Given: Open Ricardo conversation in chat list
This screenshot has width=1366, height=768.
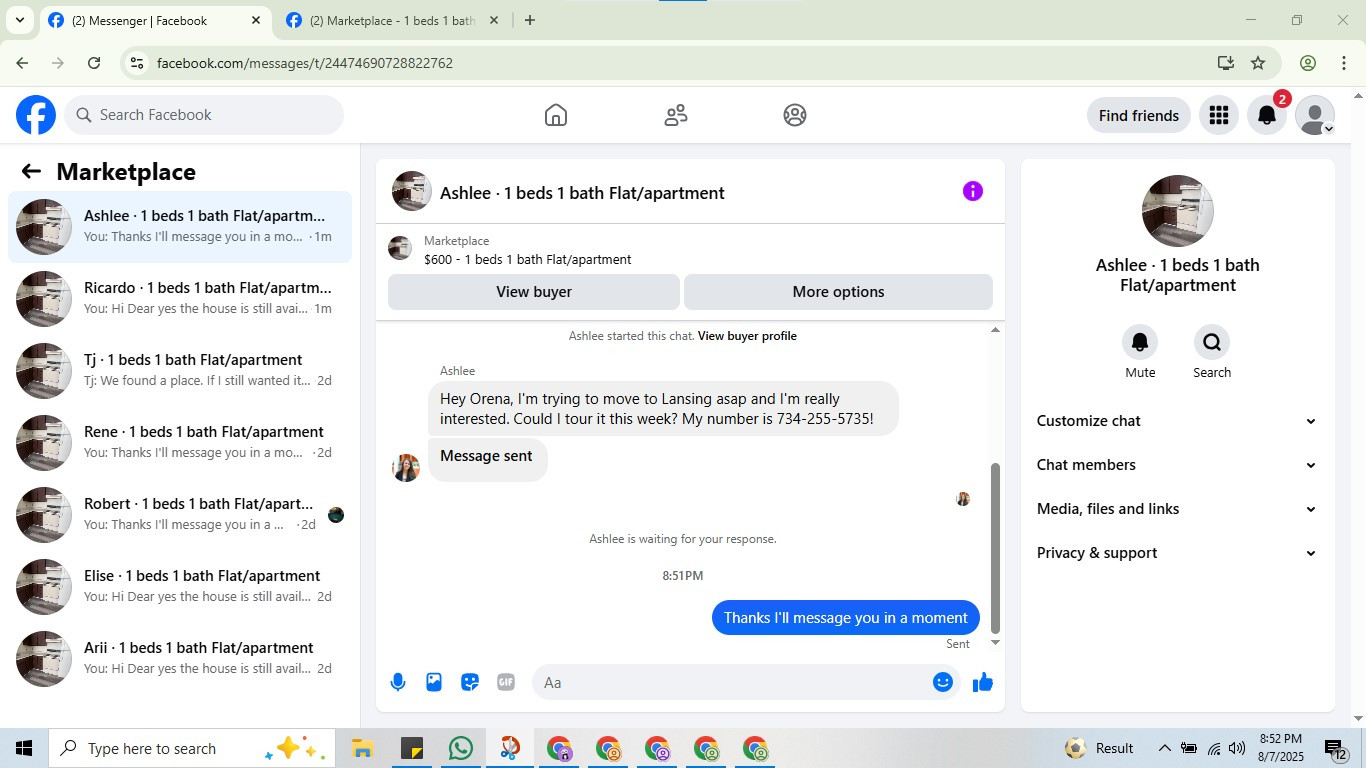Looking at the screenshot, I should 180,299.
